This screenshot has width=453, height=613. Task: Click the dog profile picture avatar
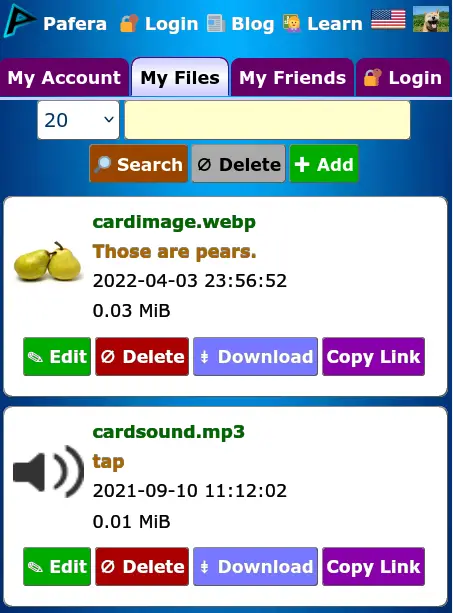(431, 20)
